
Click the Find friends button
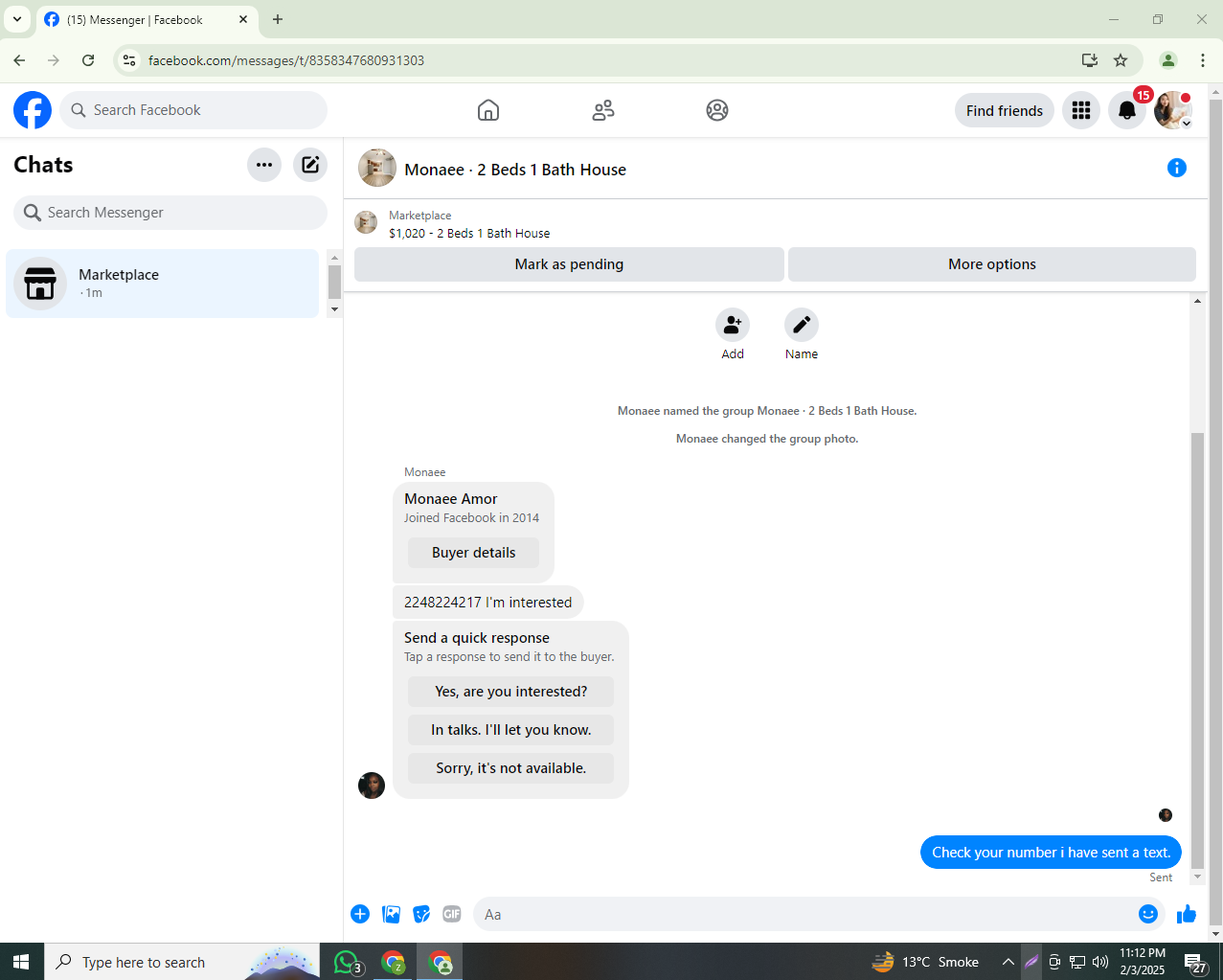[x=1005, y=110]
